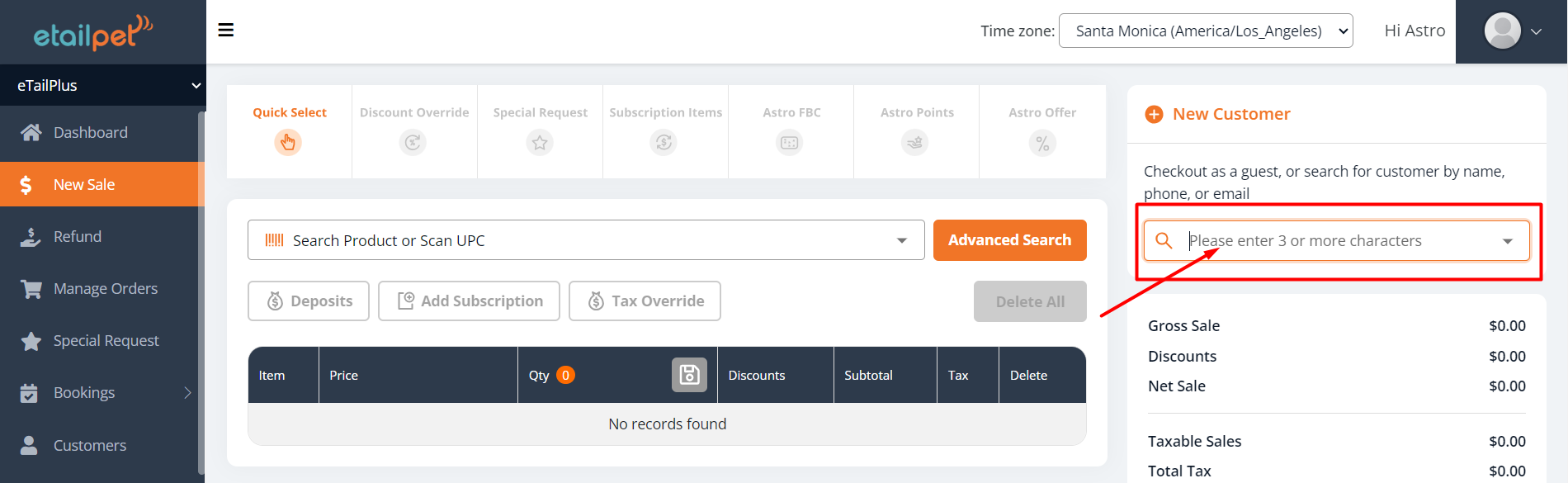Viewport: 1568px width, 483px height.
Task: Open Dashboard from the sidebar
Action: (x=90, y=132)
